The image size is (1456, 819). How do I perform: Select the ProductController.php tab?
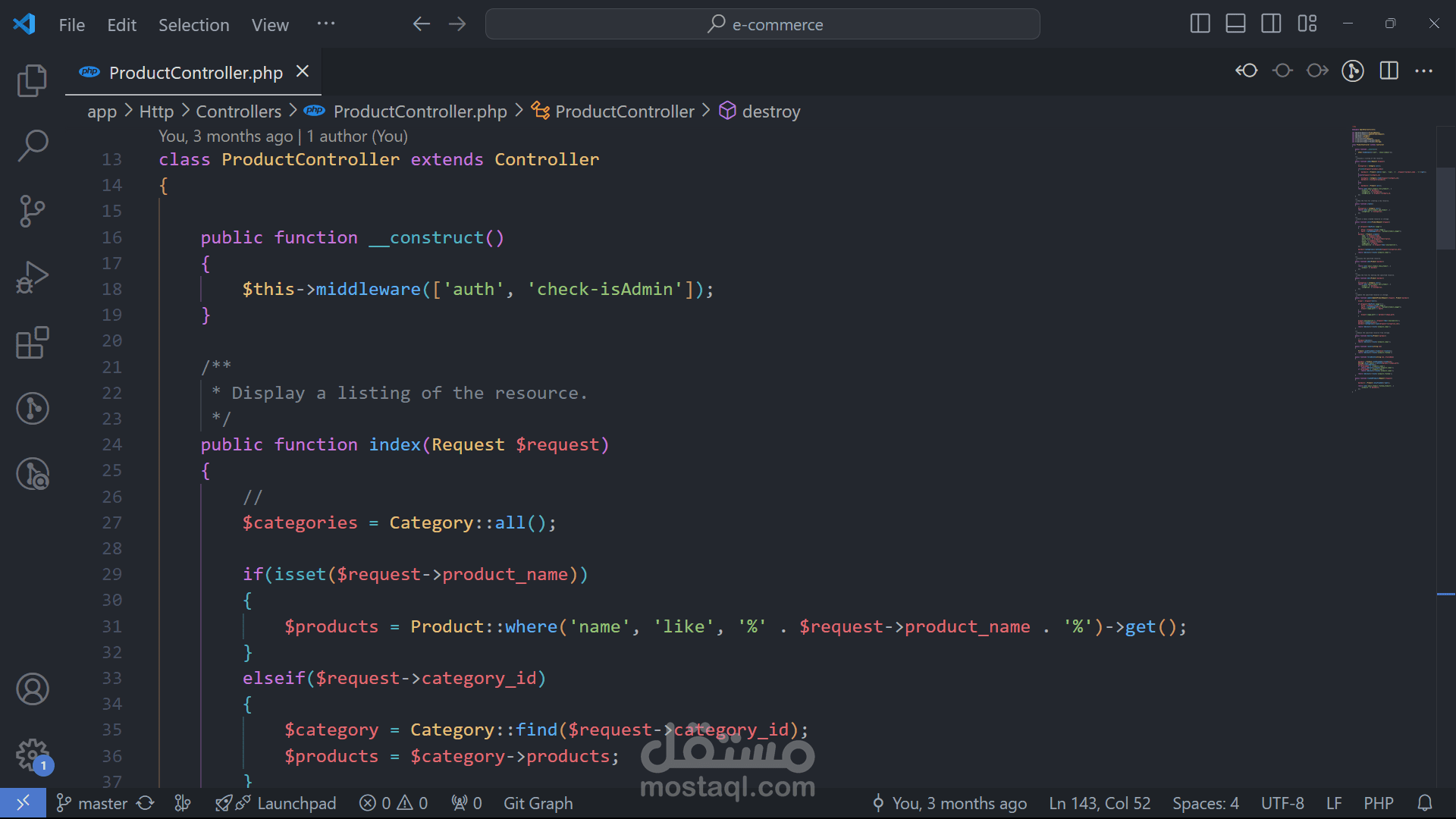tap(195, 73)
